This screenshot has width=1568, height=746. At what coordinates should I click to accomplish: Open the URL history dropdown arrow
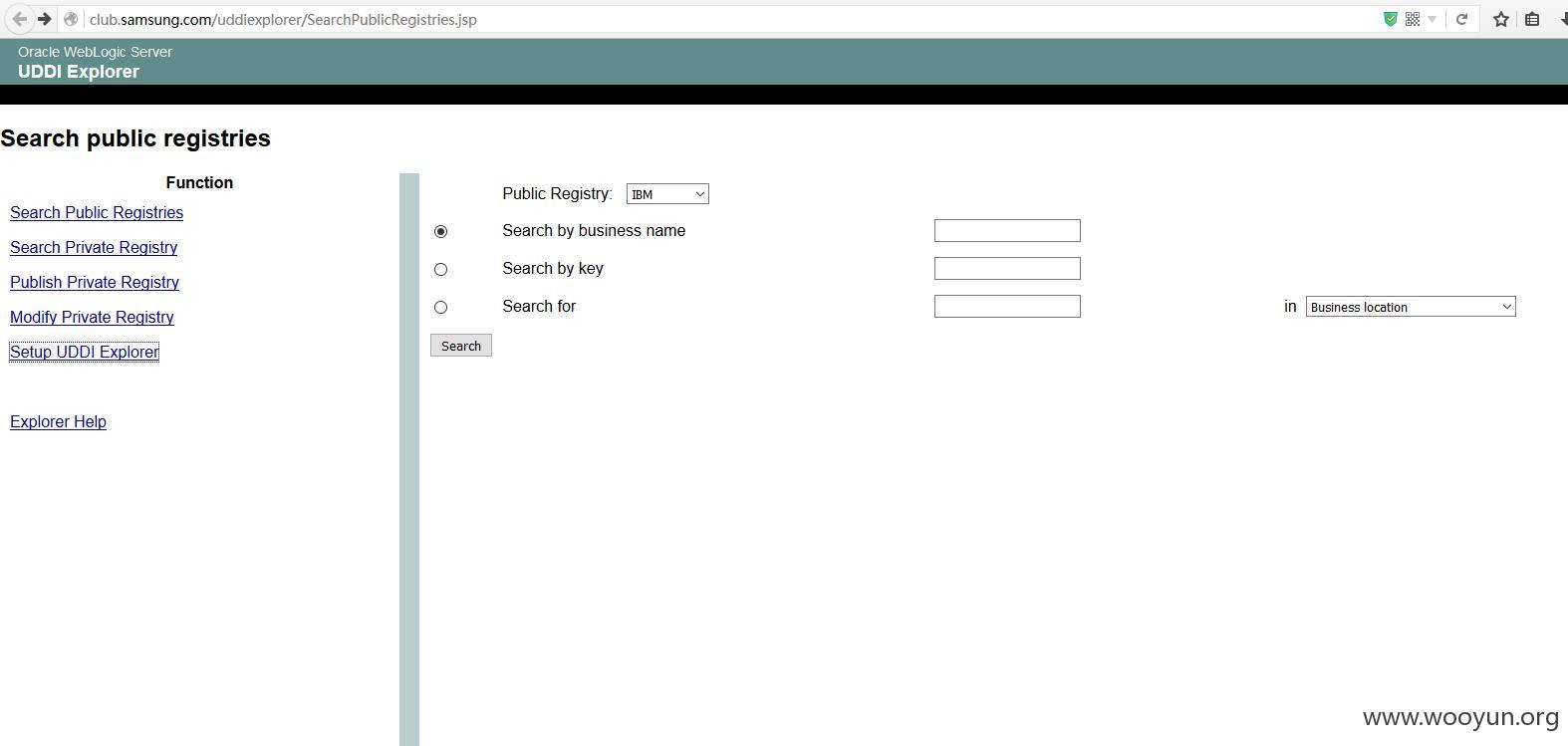[1432, 19]
